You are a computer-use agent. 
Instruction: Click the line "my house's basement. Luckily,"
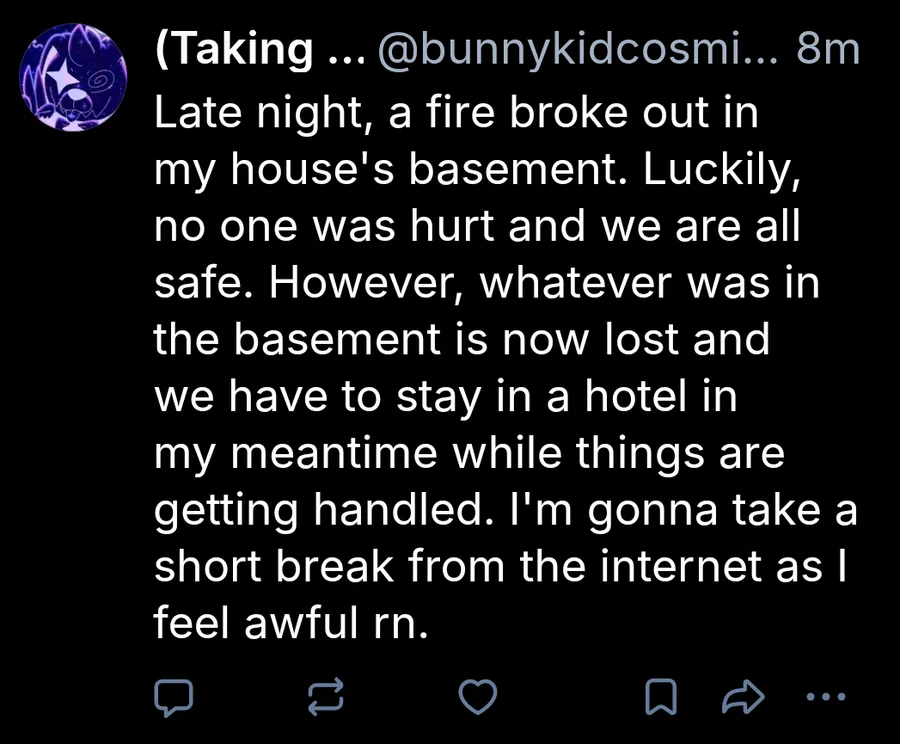point(477,170)
